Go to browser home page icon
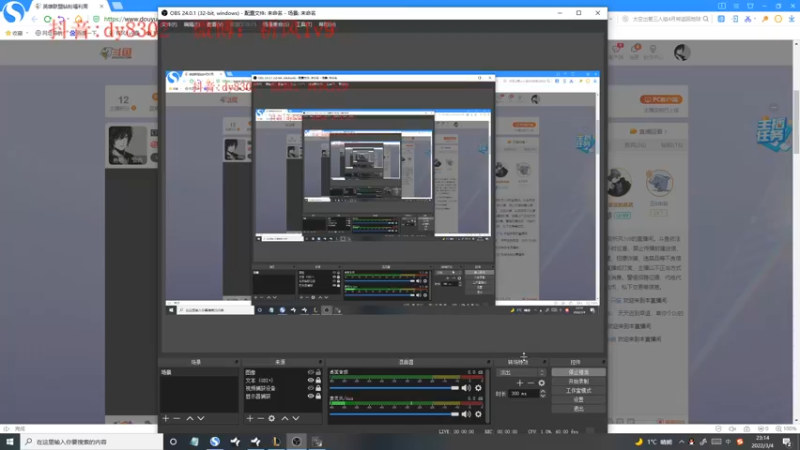Screen dimensions: 800x450 pyautogui.click(x=79, y=19)
